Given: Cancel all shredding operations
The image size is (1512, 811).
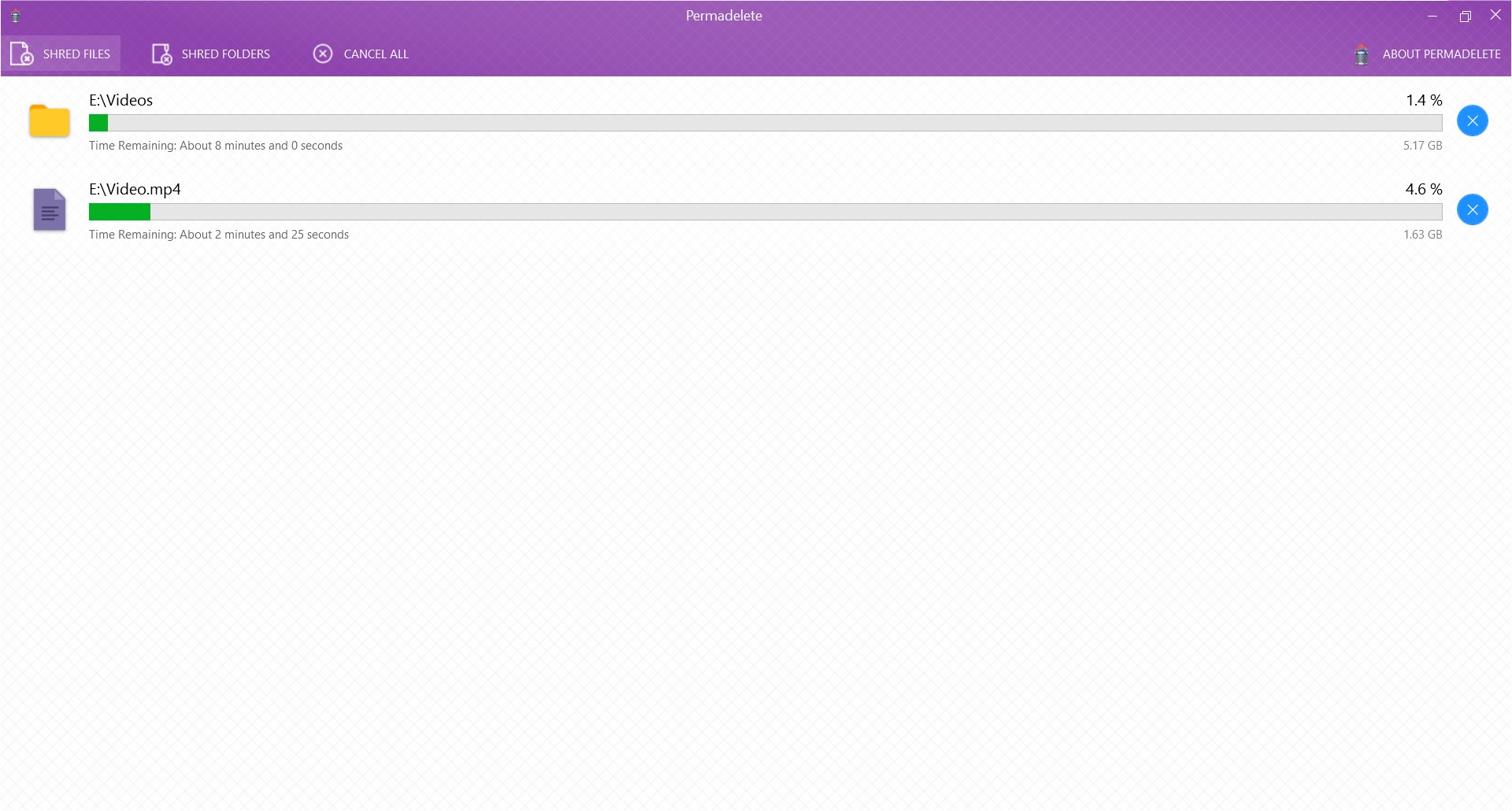Looking at the screenshot, I should pyautogui.click(x=361, y=54).
